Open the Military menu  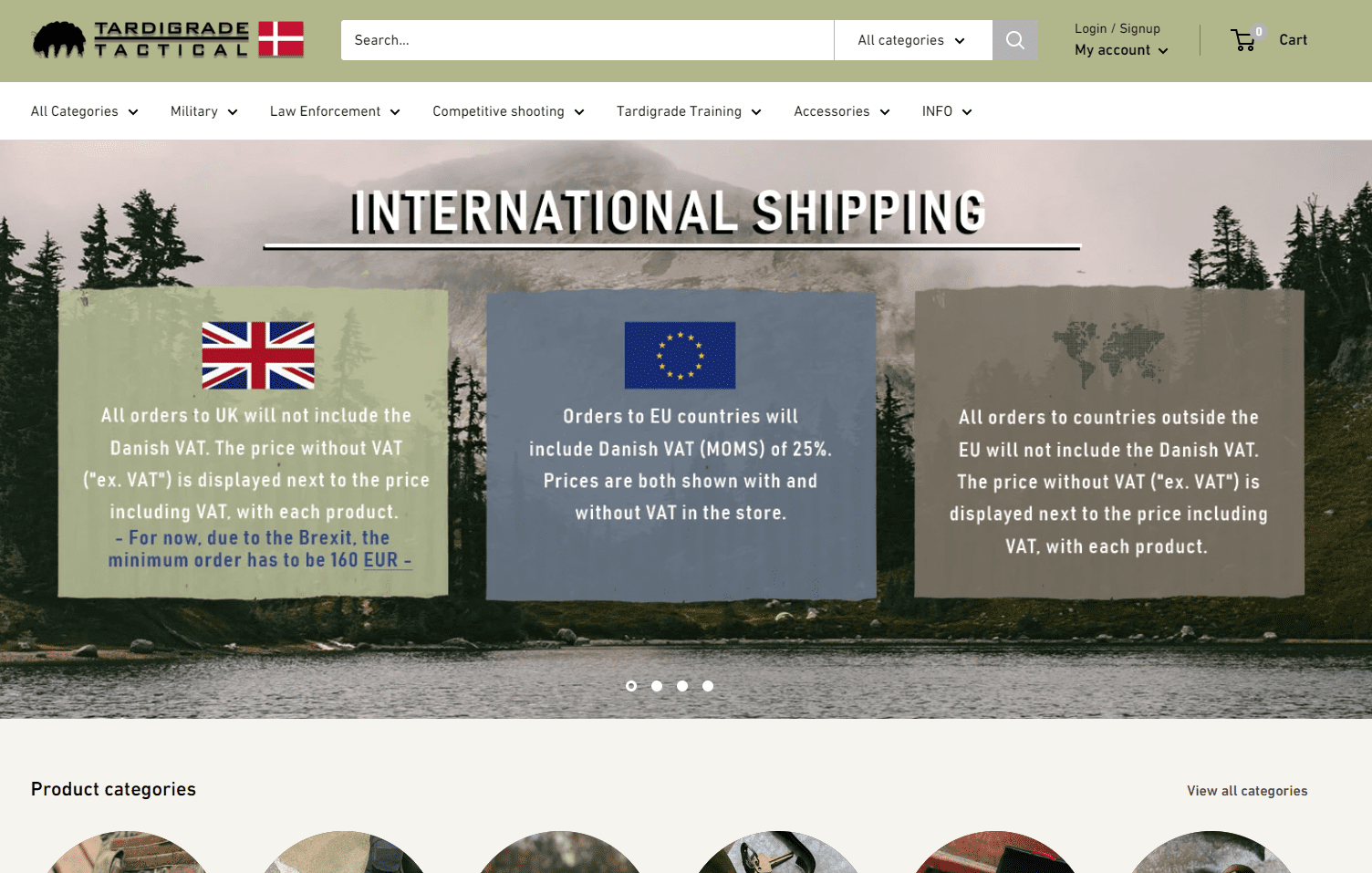pos(204,111)
